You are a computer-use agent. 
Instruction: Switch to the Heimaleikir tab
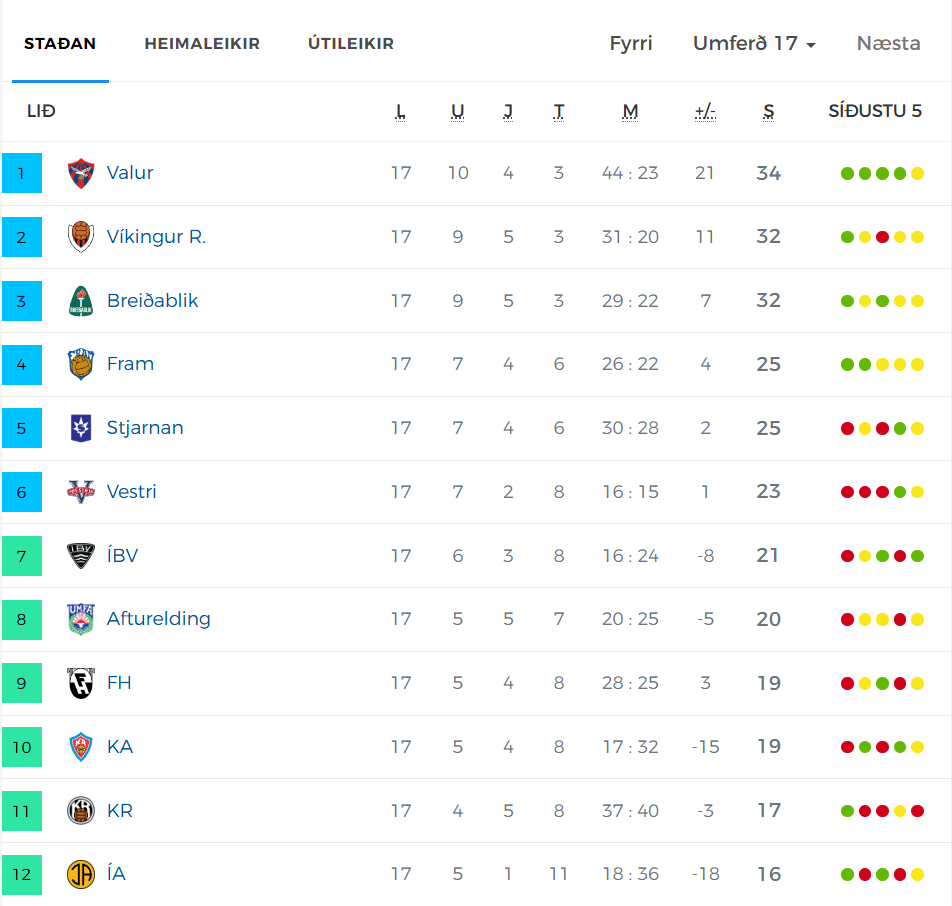coord(202,44)
